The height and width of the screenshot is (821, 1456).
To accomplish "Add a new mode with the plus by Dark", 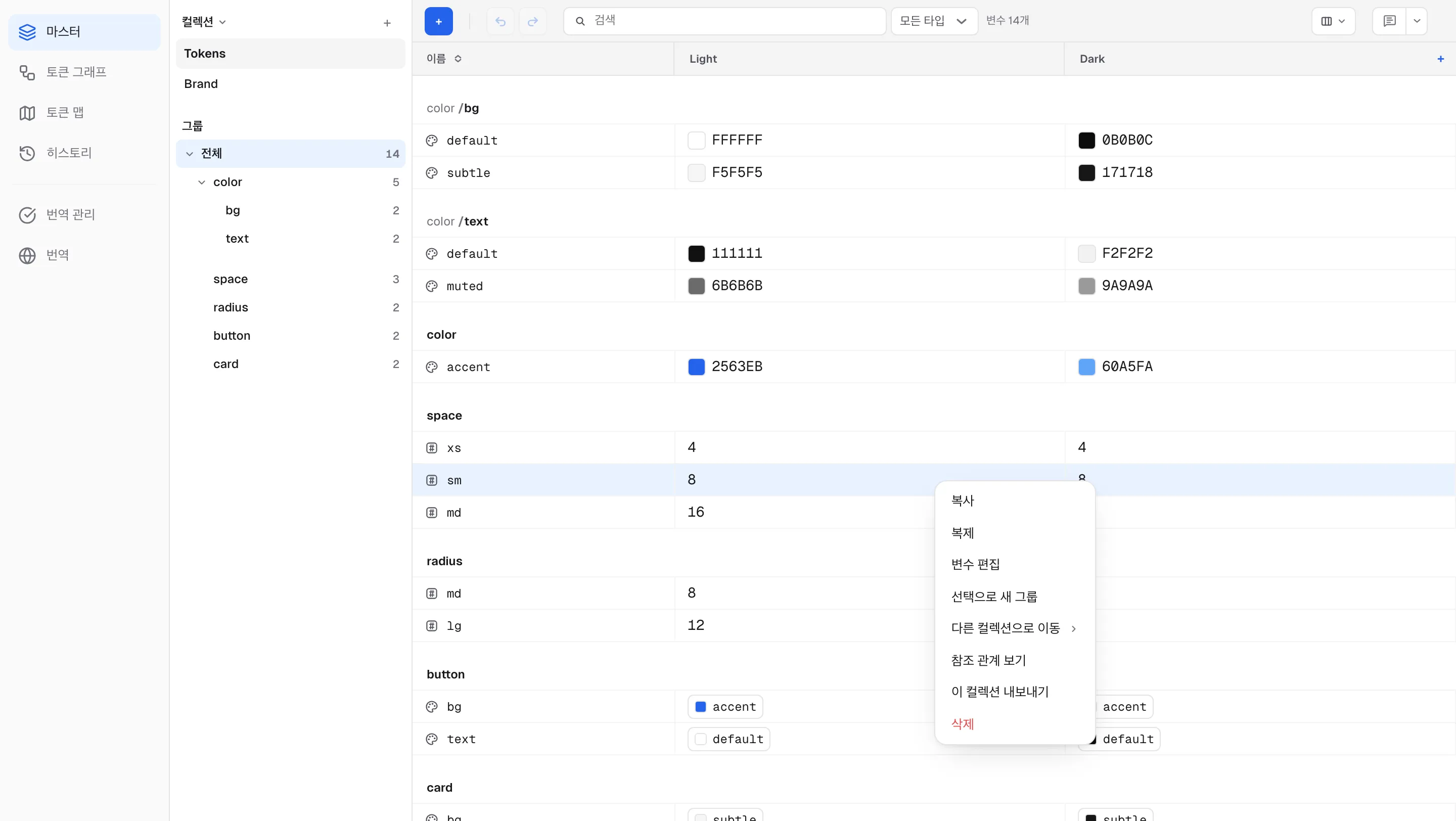I will [1440, 59].
